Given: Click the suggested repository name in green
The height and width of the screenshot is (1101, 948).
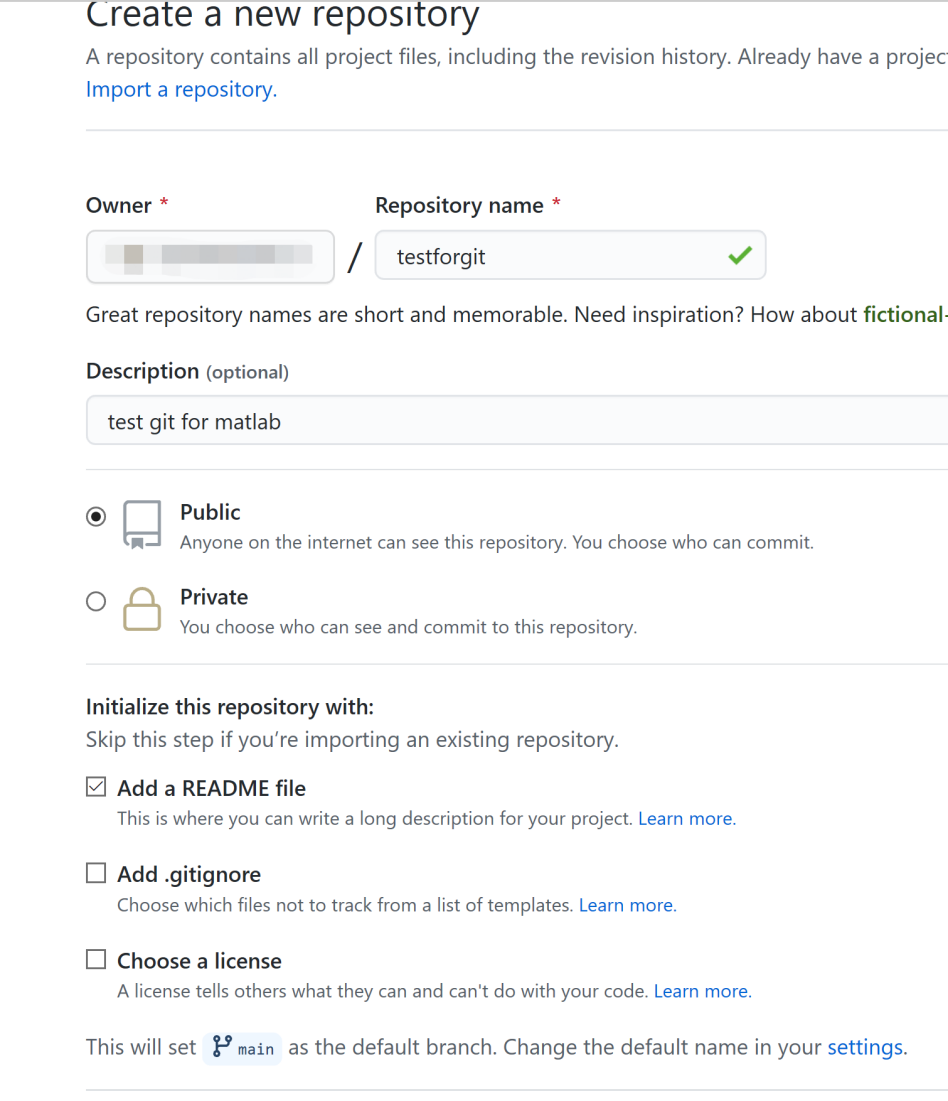Looking at the screenshot, I should click(x=903, y=314).
